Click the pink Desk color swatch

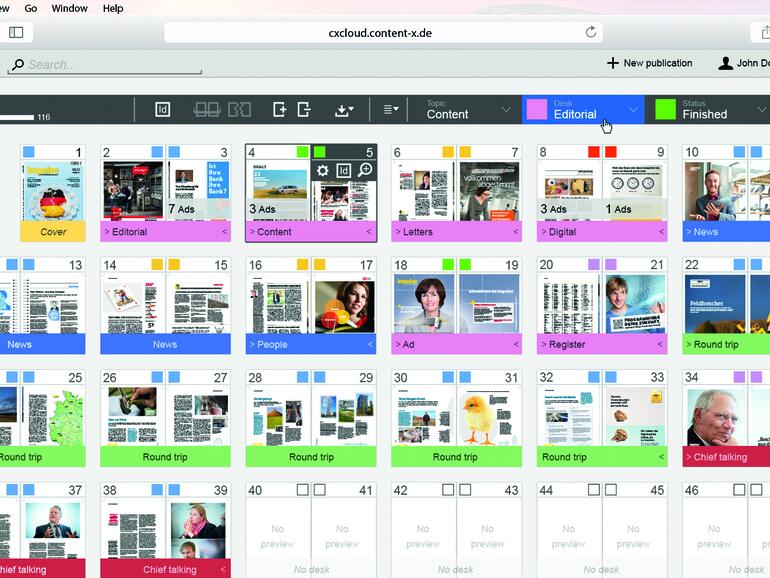coord(536,109)
